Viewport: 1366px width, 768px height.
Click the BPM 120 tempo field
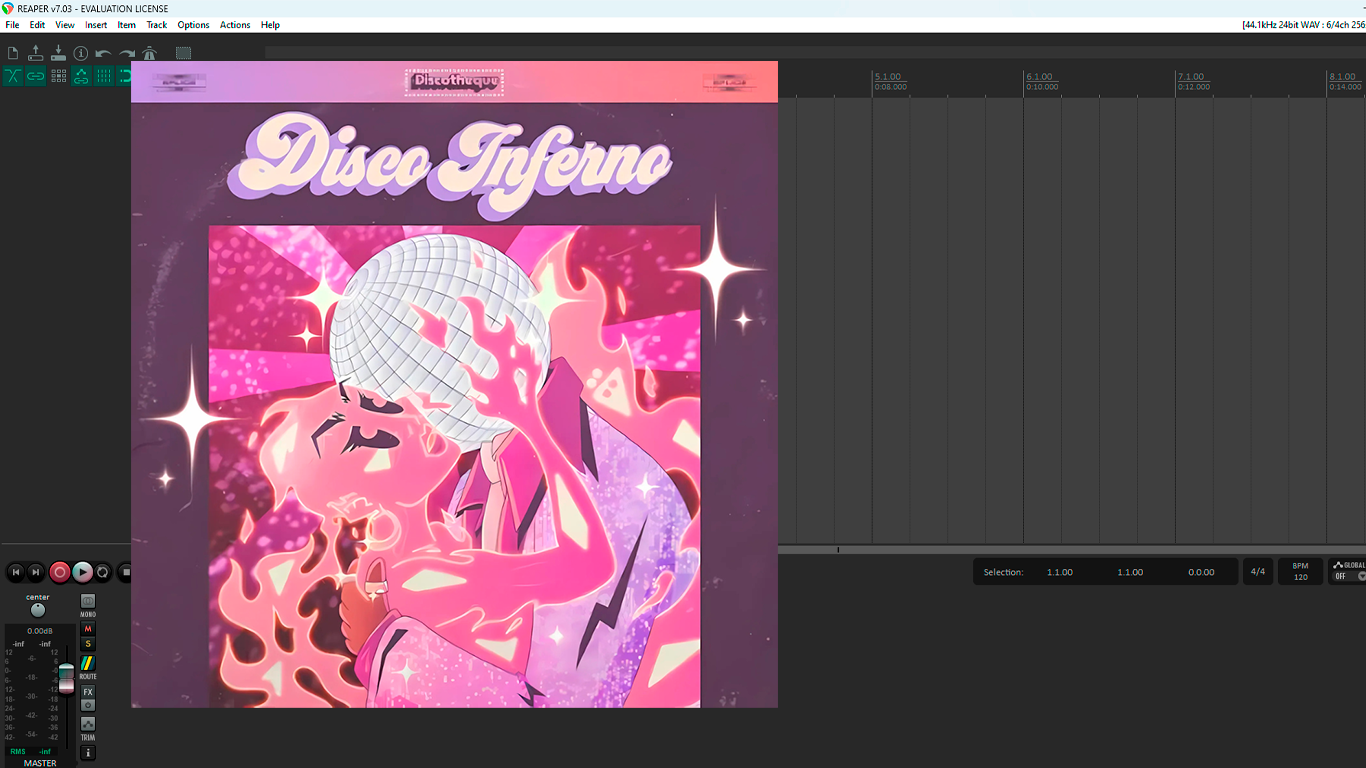1300,572
